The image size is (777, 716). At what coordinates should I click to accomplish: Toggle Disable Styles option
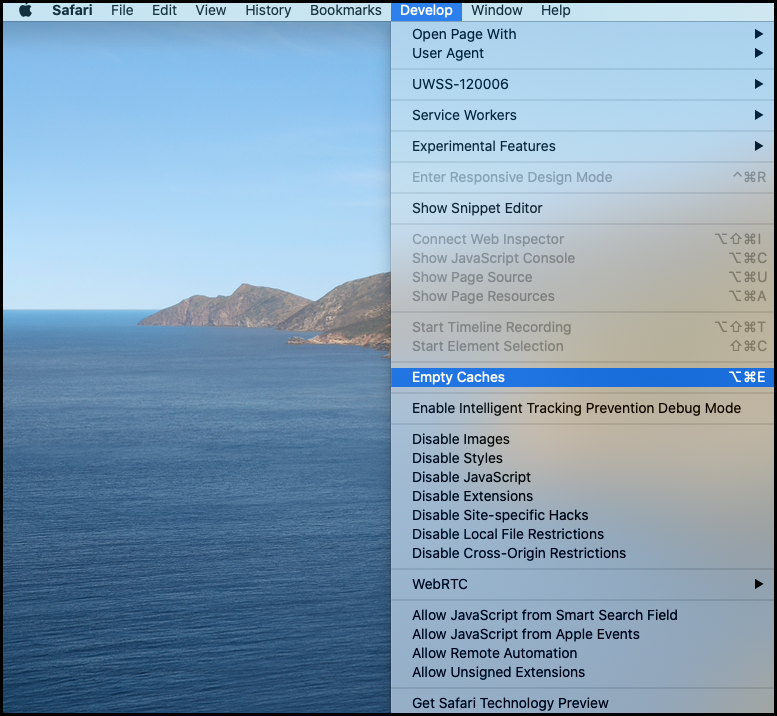point(584,458)
